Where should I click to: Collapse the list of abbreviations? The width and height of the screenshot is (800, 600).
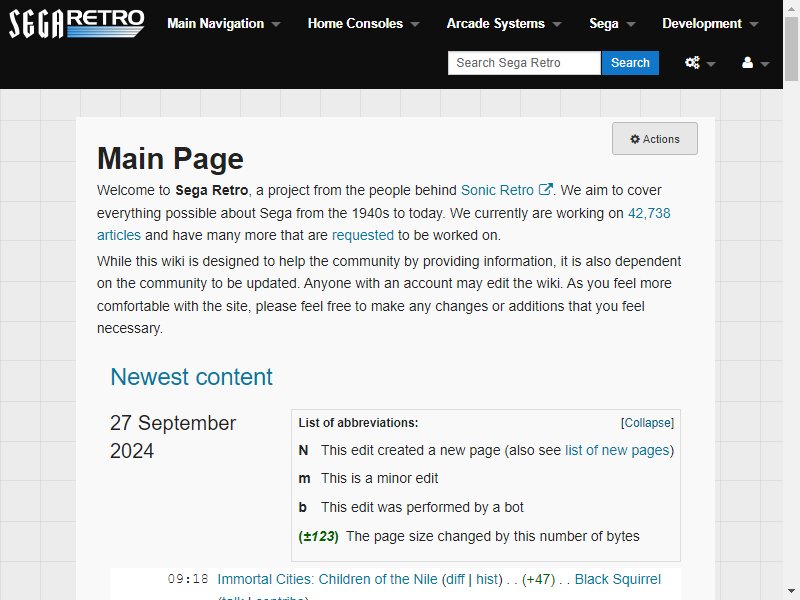(x=647, y=423)
